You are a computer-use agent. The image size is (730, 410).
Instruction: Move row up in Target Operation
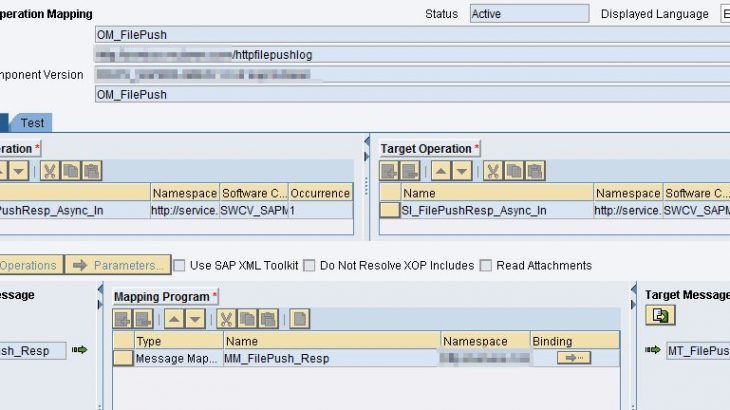click(x=438, y=171)
